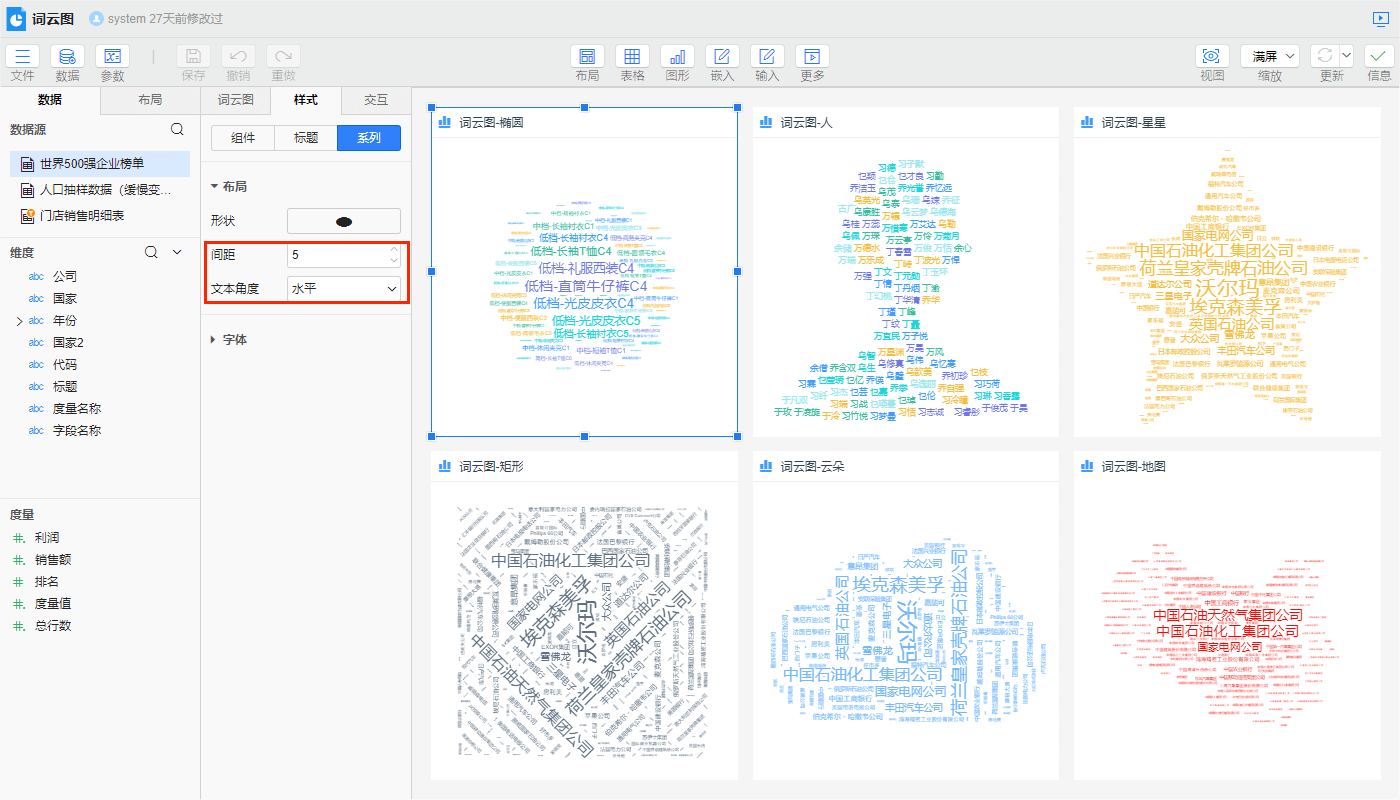This screenshot has height=800, width=1400.
Task: Select the 组件 (Component) segmented option
Action: tap(243, 138)
